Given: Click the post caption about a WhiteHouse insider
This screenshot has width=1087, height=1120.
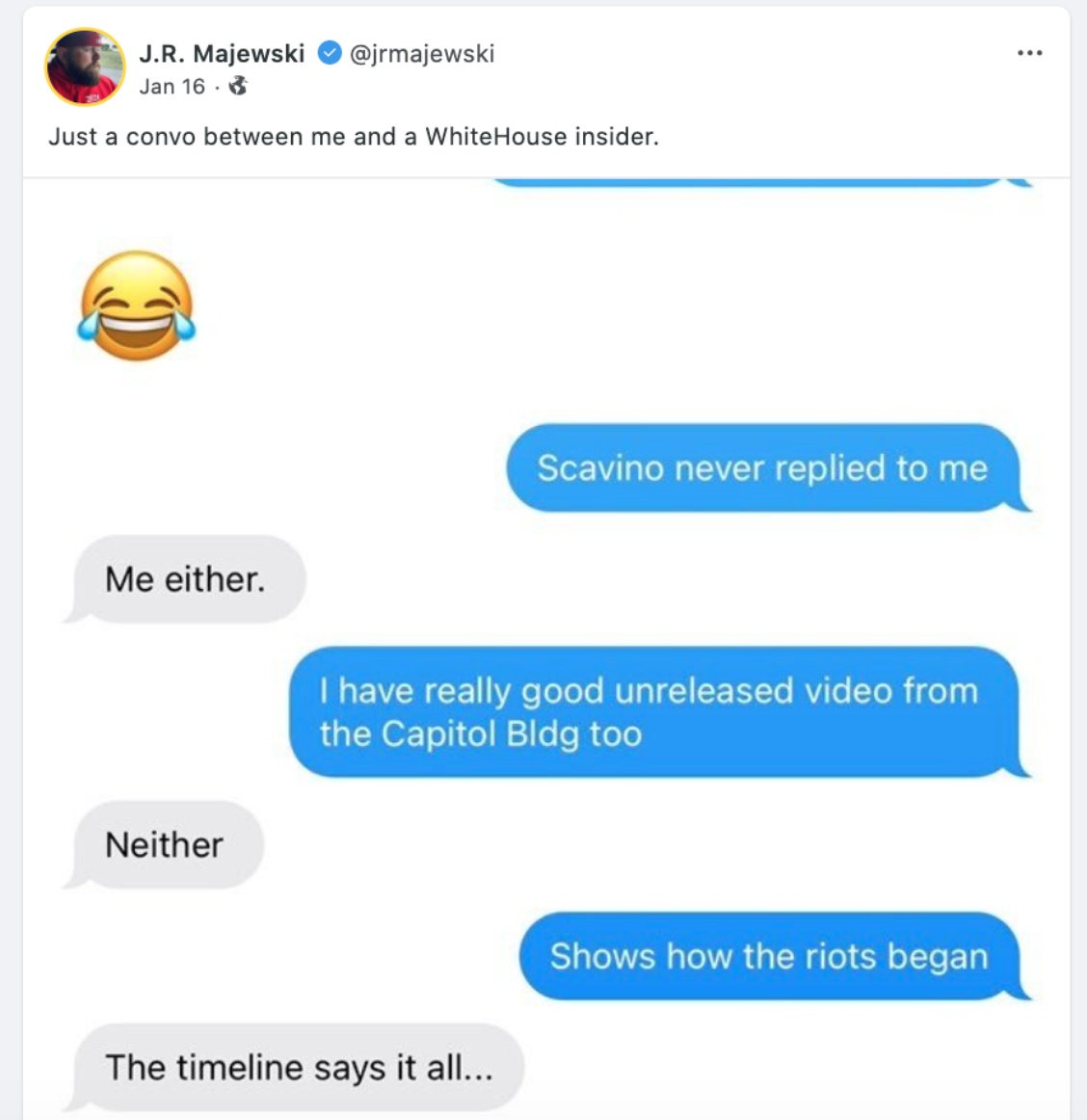Looking at the screenshot, I should click(354, 137).
